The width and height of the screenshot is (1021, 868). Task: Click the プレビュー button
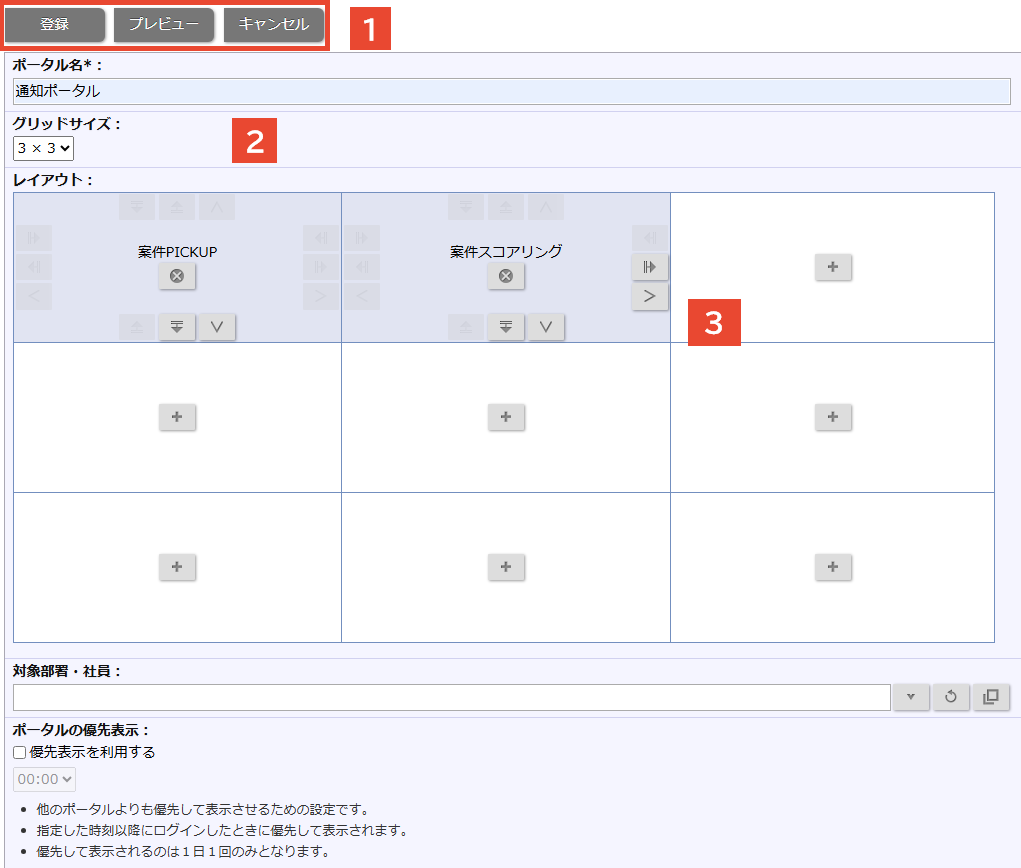(x=164, y=25)
